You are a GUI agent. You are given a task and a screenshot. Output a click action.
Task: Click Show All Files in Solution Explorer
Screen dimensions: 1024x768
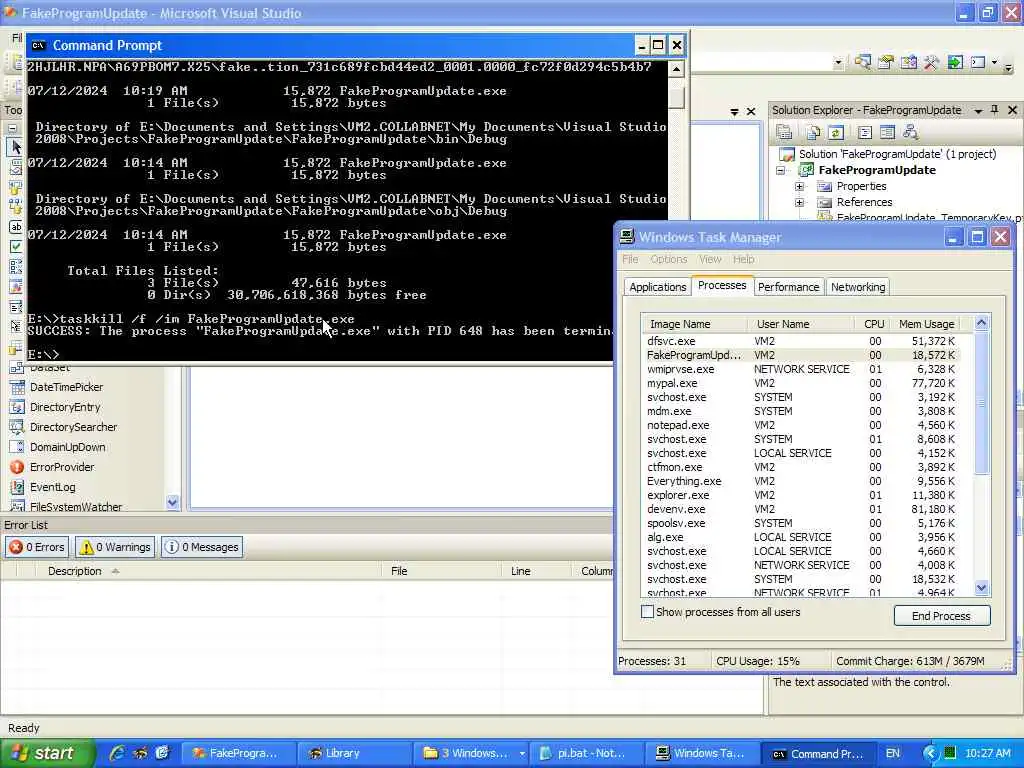[x=813, y=133]
